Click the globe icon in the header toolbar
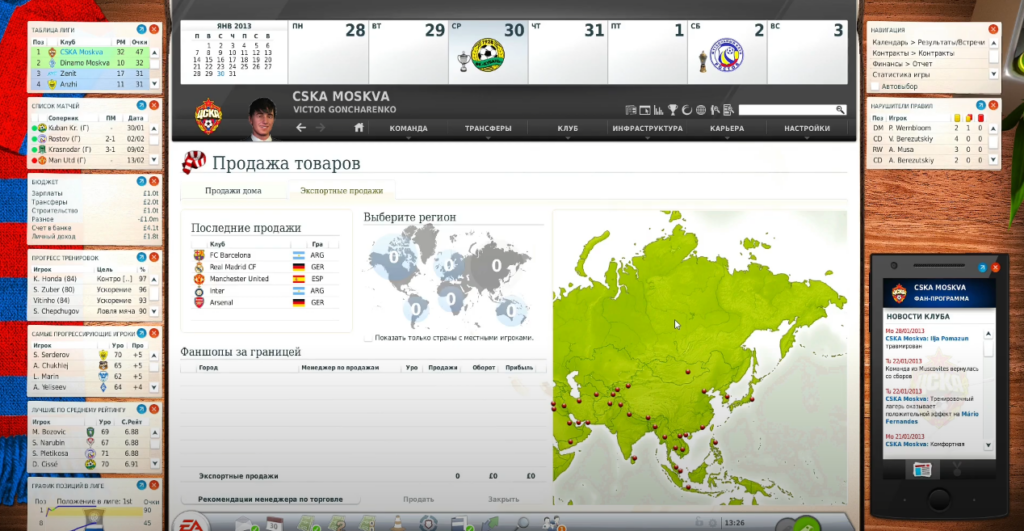1024x531 pixels. tap(701, 110)
